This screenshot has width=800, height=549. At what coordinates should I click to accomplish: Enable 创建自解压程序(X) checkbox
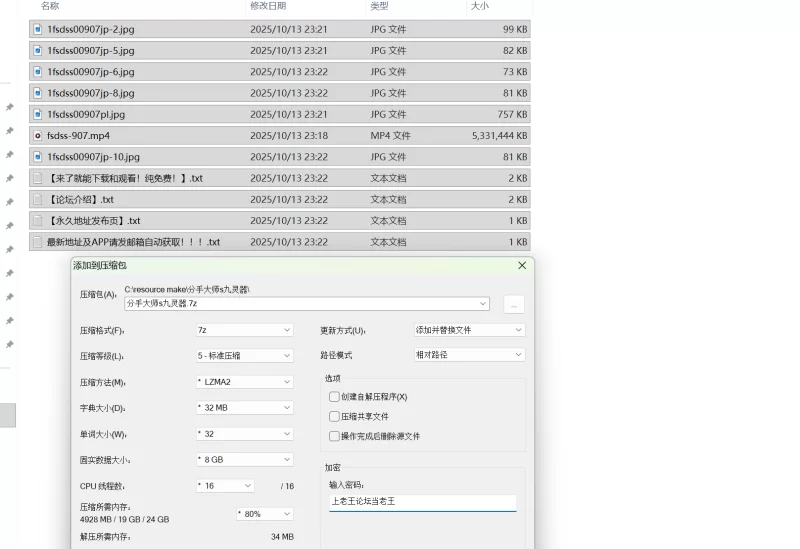point(334,397)
